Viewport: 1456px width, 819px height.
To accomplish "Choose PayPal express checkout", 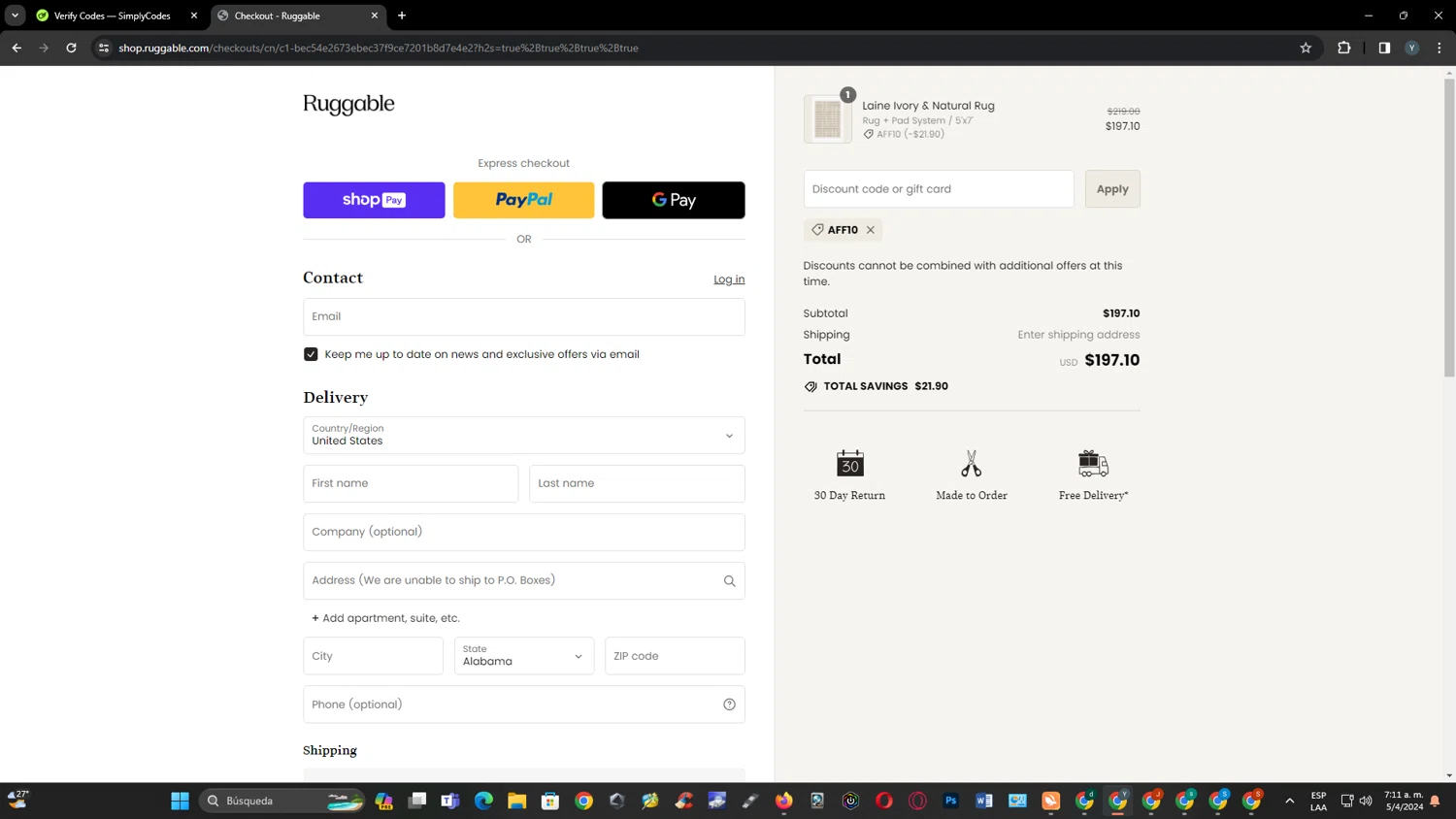I will [523, 200].
